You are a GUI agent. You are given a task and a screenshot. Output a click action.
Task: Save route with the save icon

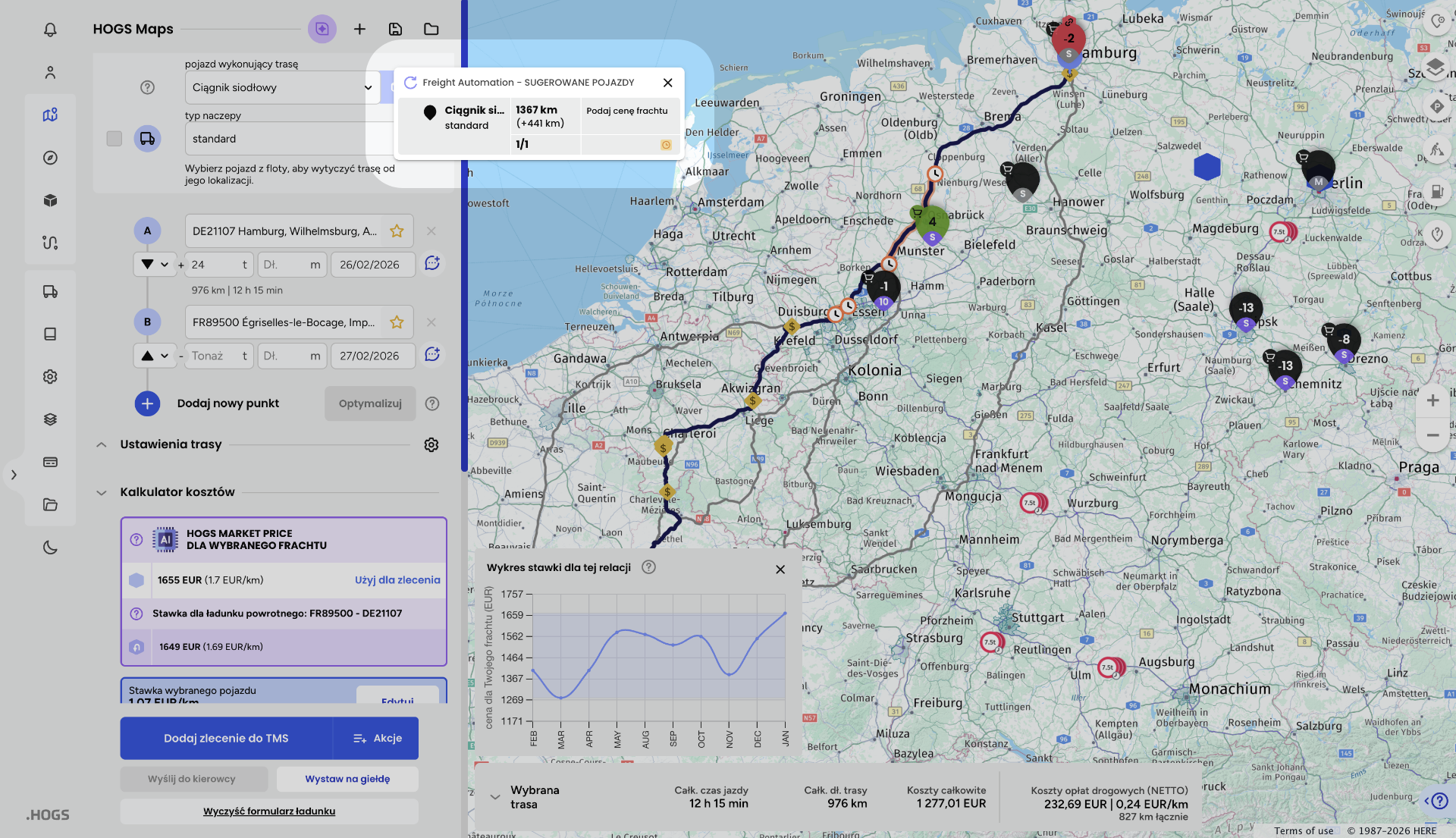(395, 29)
